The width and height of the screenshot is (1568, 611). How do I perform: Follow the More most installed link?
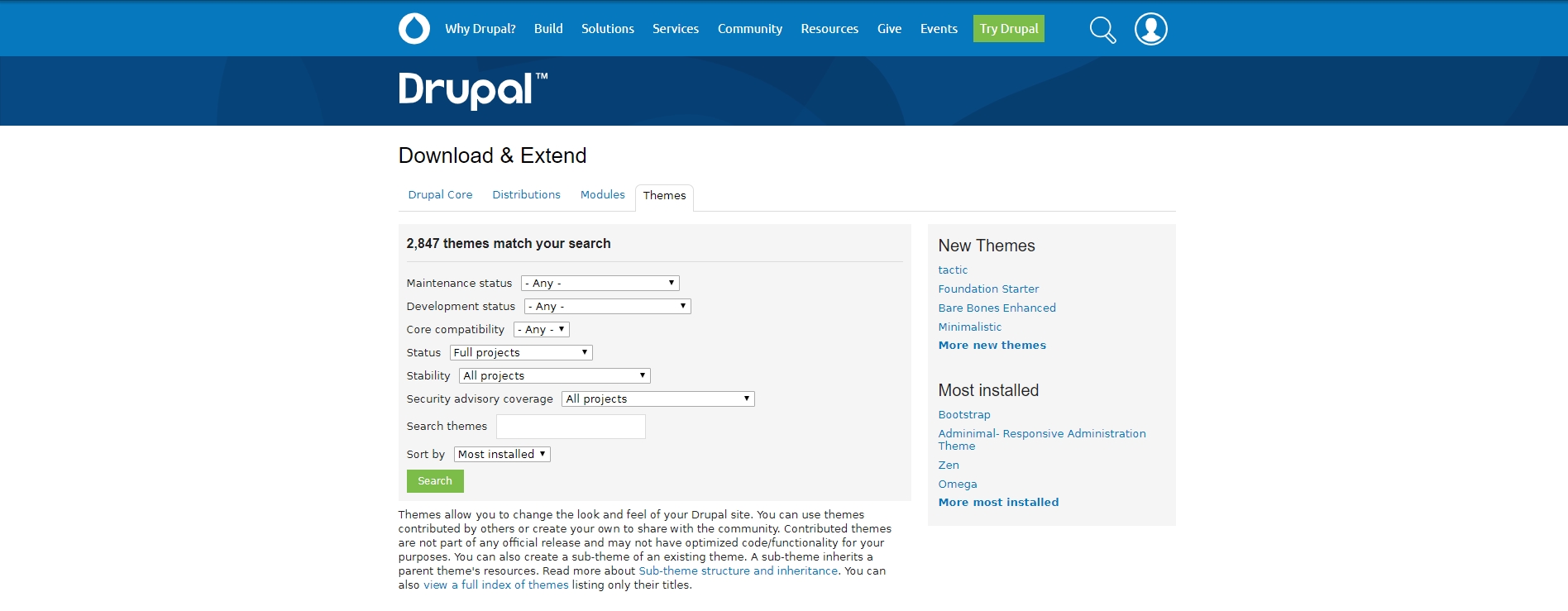[x=998, y=503]
